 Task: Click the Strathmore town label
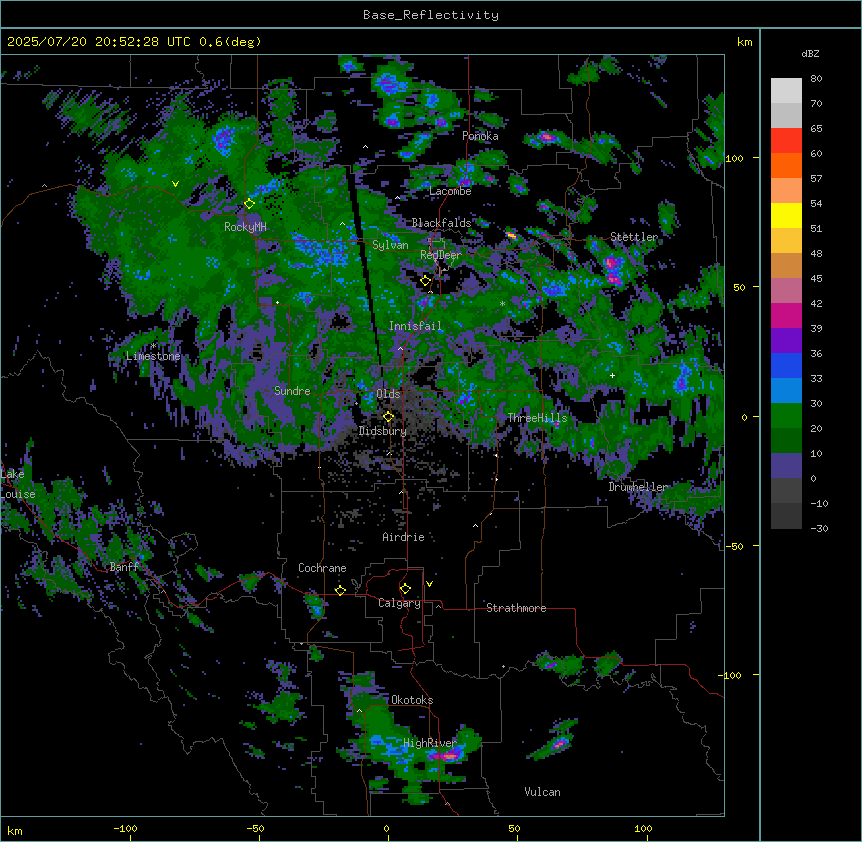click(516, 608)
